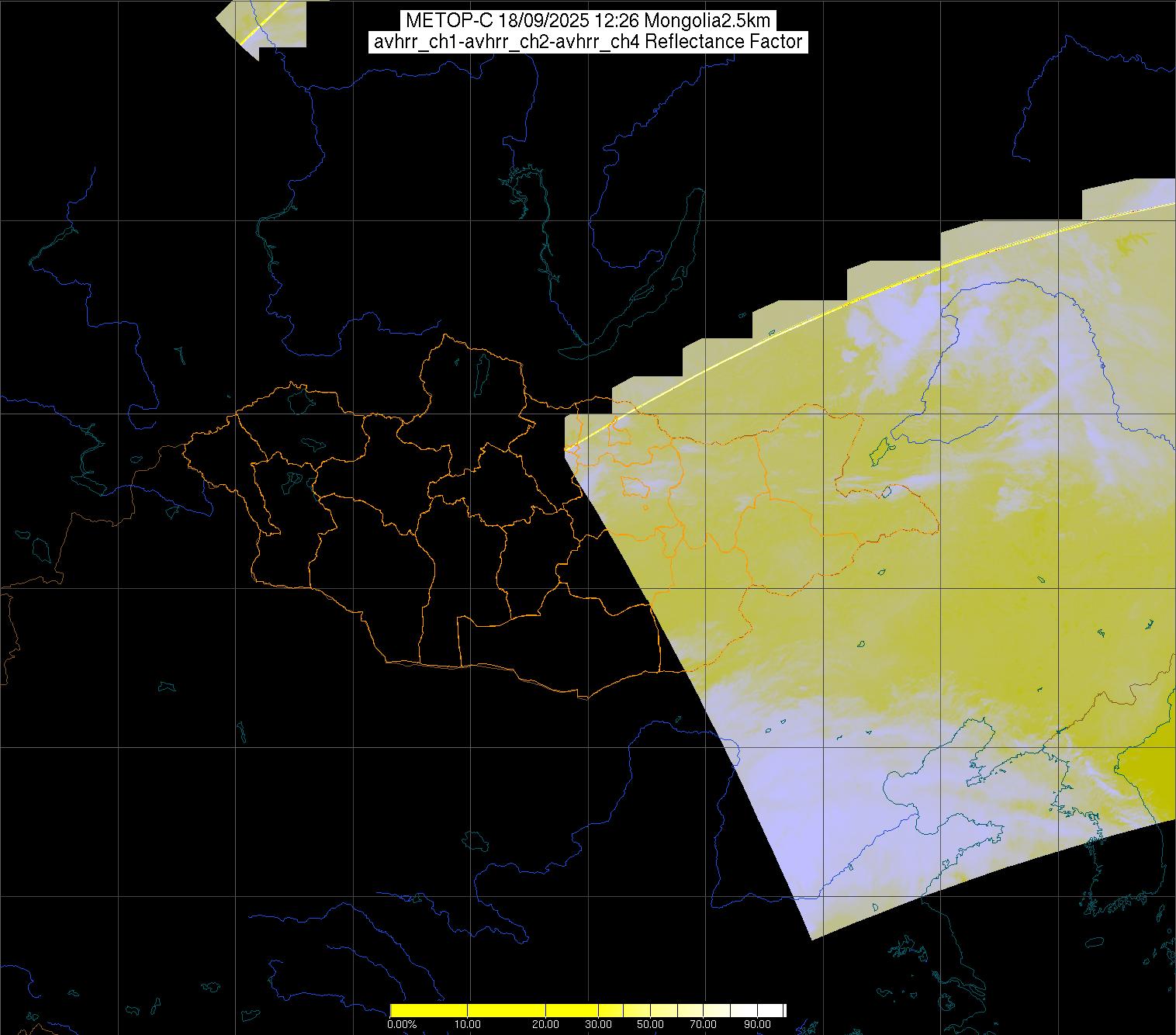Select the white 90+ color bar segment

770,1010
